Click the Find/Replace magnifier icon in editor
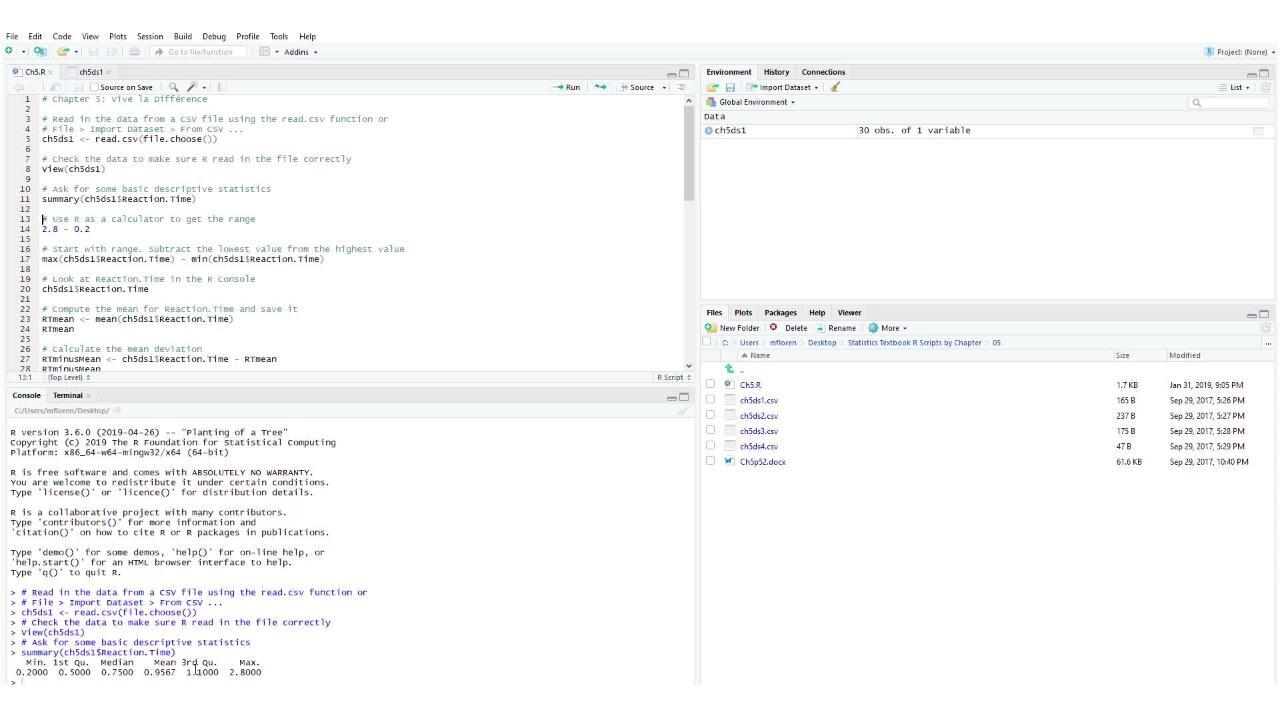 [x=174, y=87]
